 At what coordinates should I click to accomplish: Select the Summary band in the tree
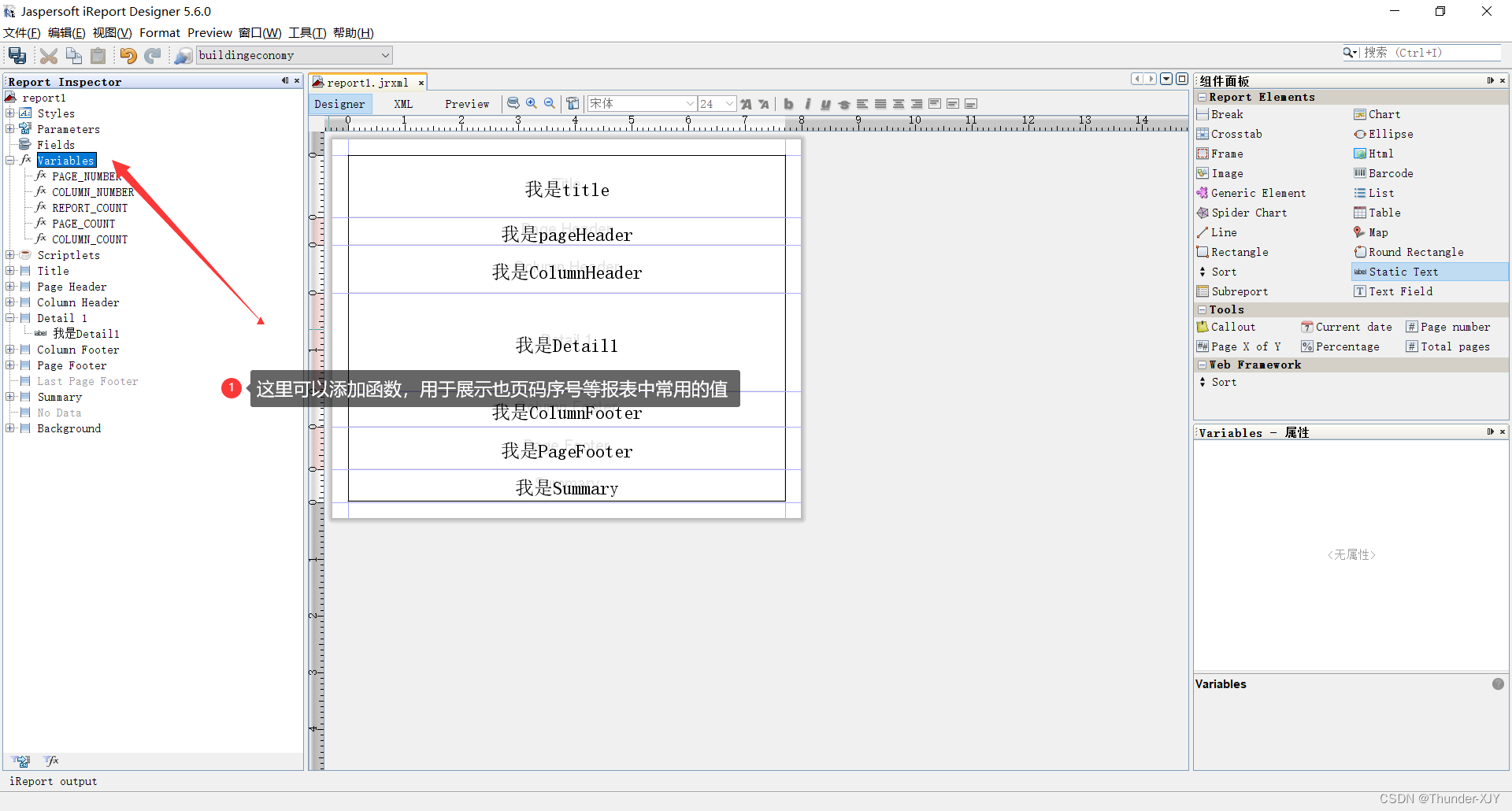click(59, 397)
